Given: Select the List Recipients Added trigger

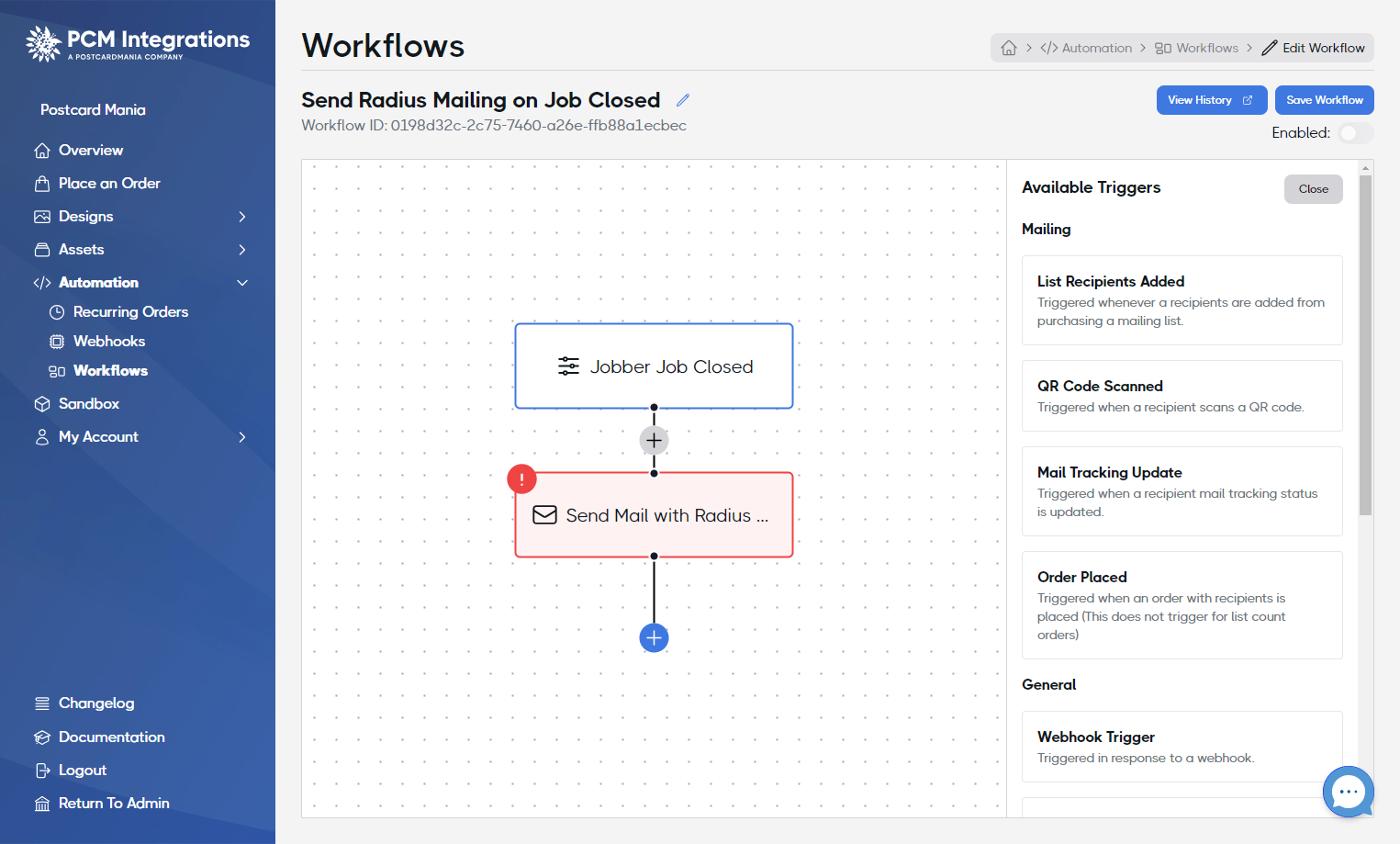Looking at the screenshot, I should 1182,300.
